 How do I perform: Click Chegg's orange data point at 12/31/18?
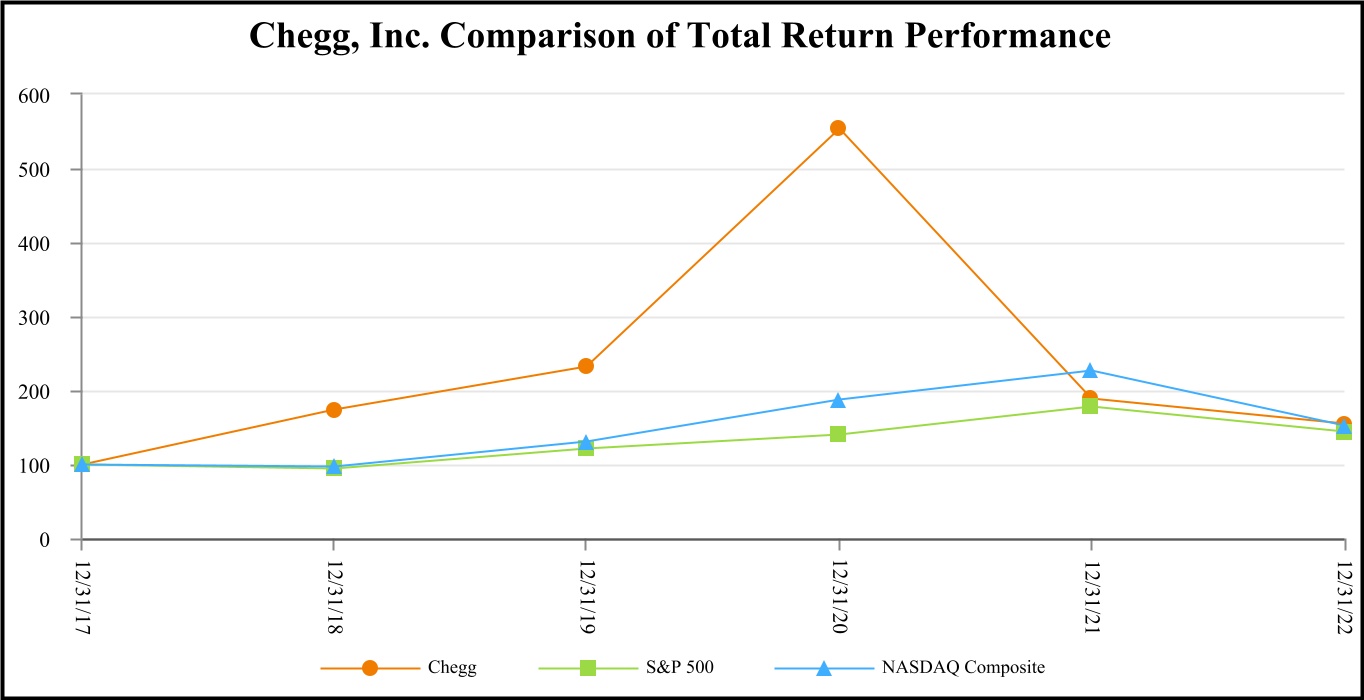[x=334, y=410]
